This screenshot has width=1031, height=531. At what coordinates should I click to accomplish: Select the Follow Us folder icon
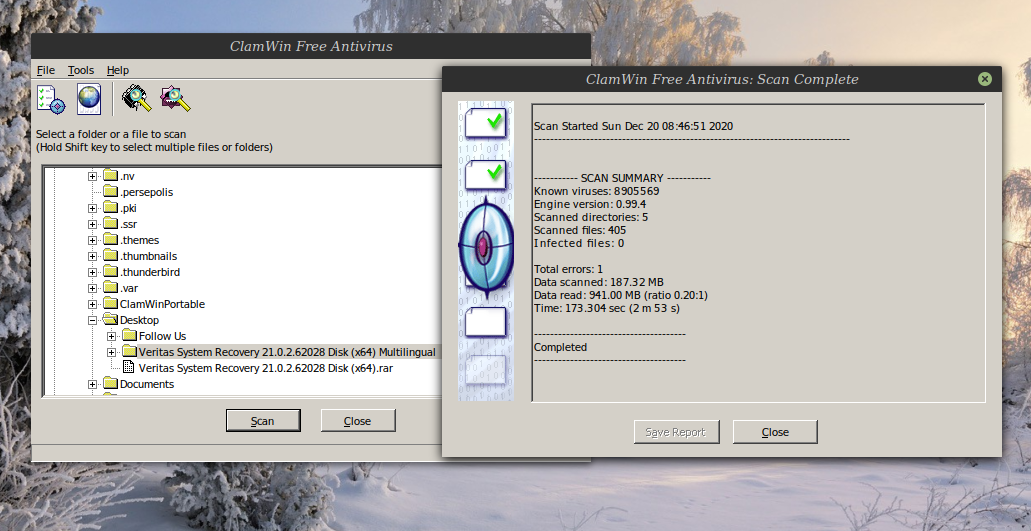130,335
